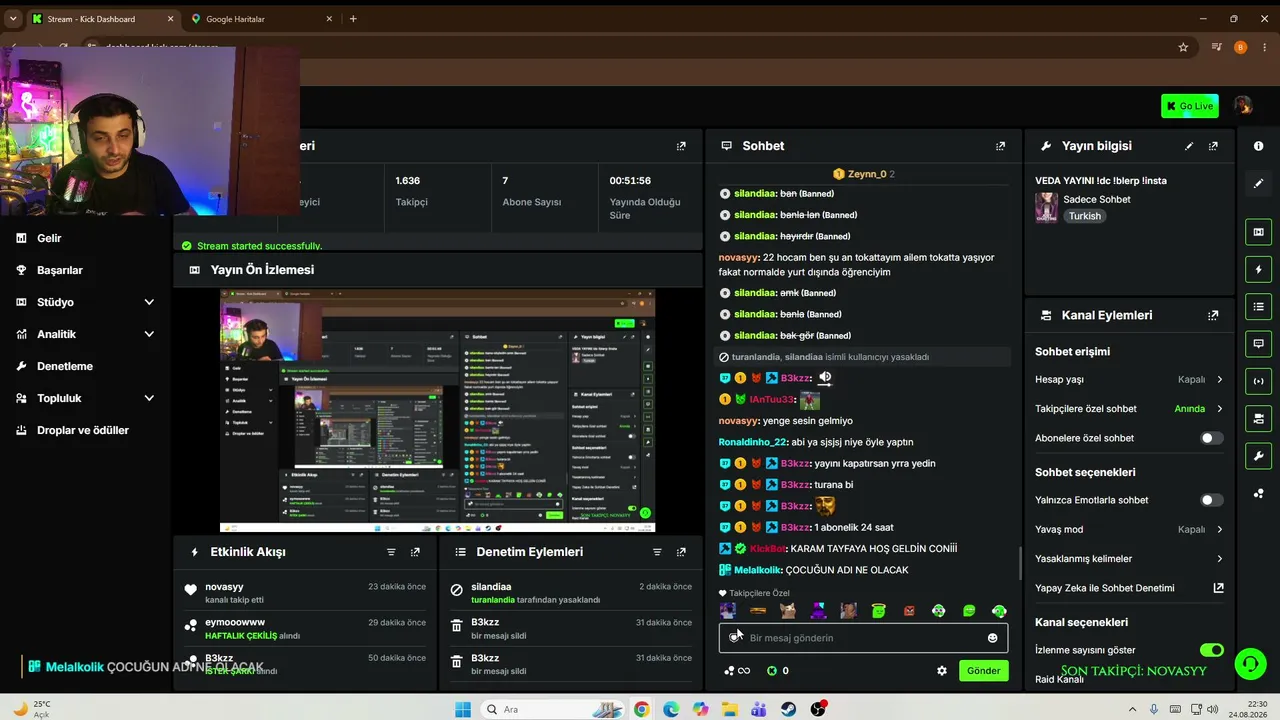Open Steam from the taskbar
This screenshot has width=1280, height=720.
789,709
